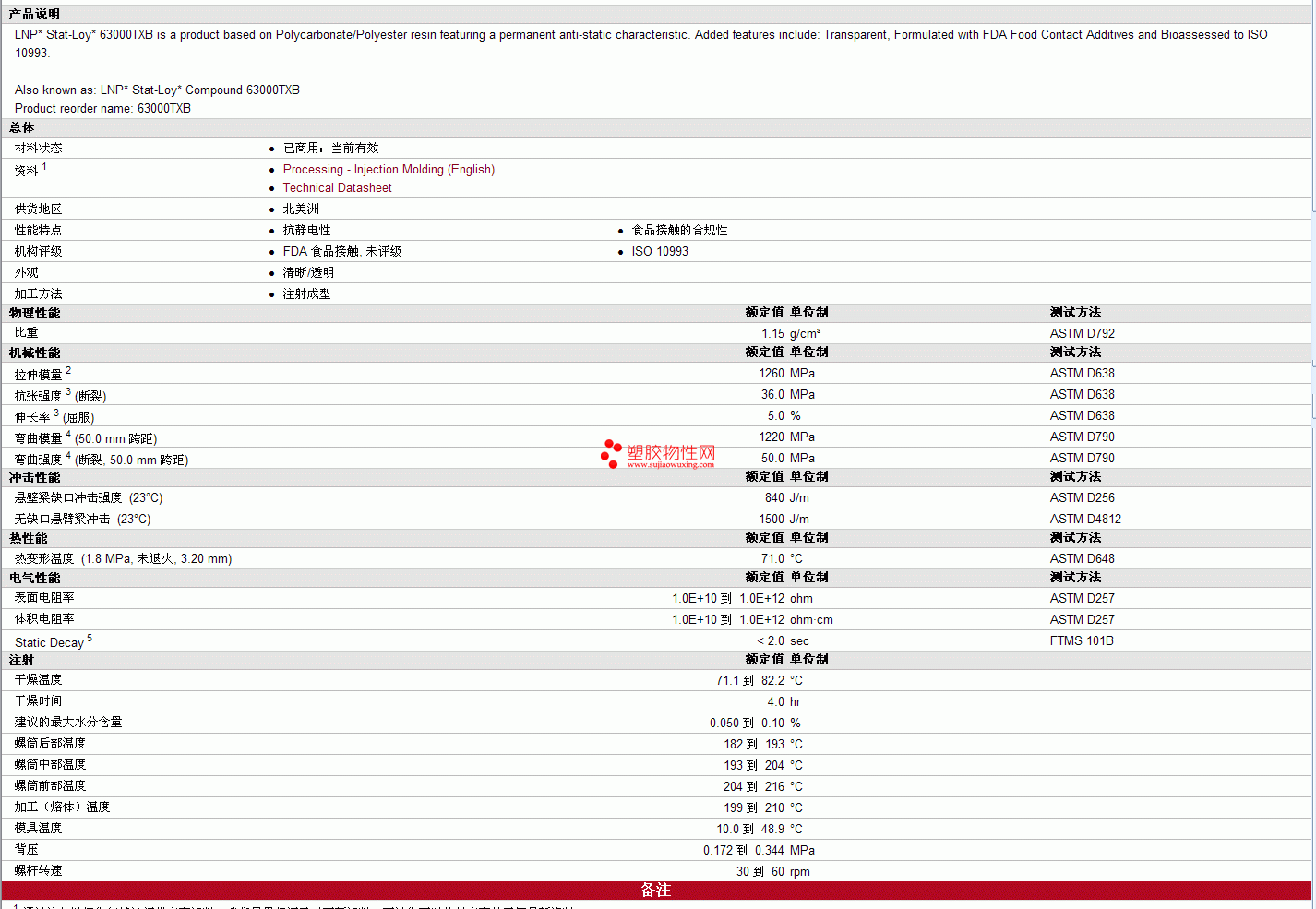This screenshot has width=1316, height=909.
Task: Select the 加工（熔体）温度 row label
Action: point(63,808)
